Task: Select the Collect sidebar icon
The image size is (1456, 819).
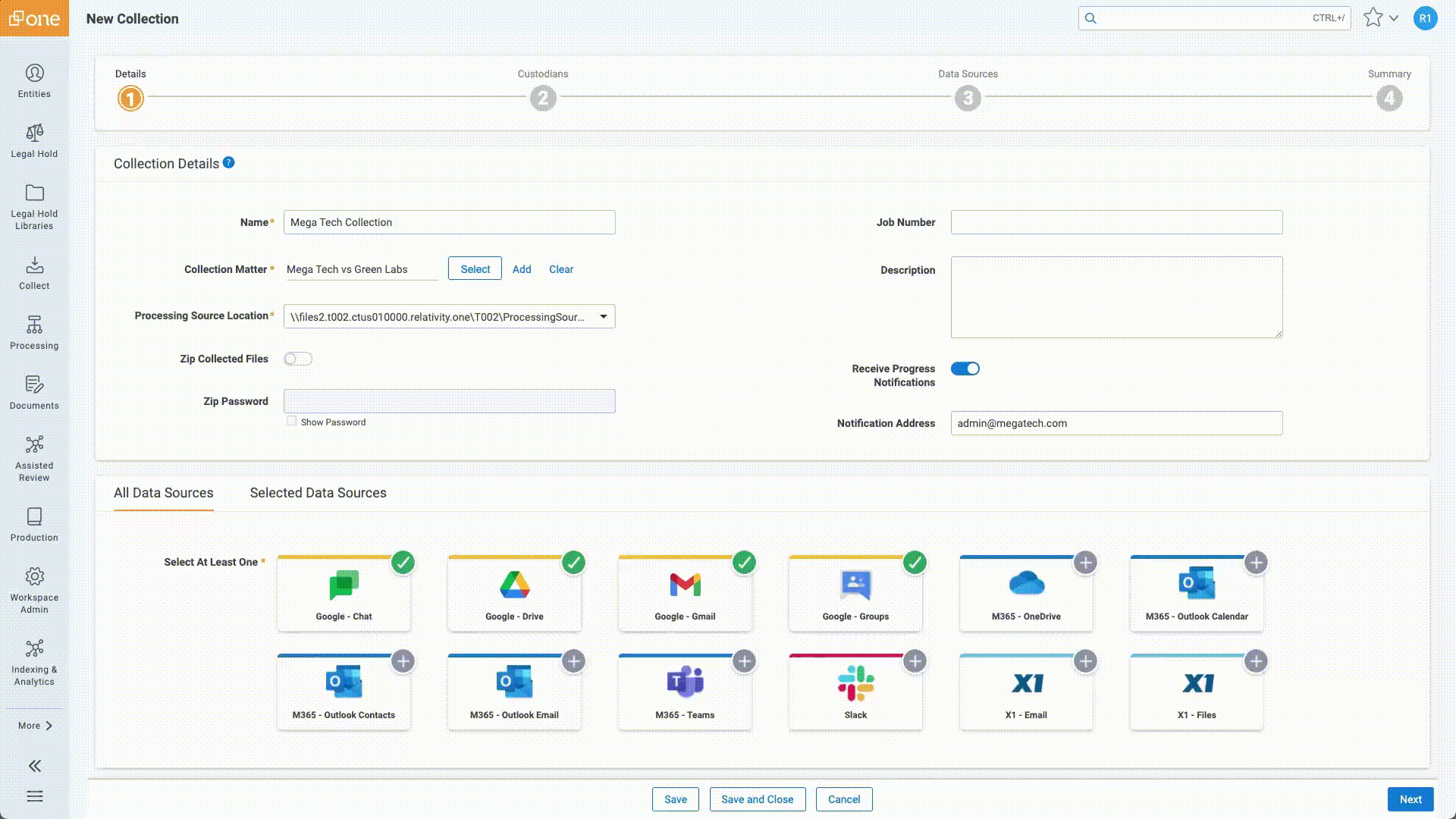Action: click(34, 273)
